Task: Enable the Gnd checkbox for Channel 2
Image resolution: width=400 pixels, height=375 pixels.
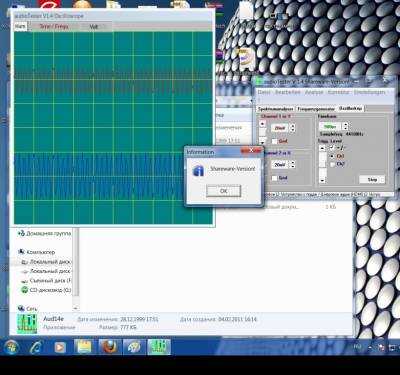Action: [x=274, y=178]
